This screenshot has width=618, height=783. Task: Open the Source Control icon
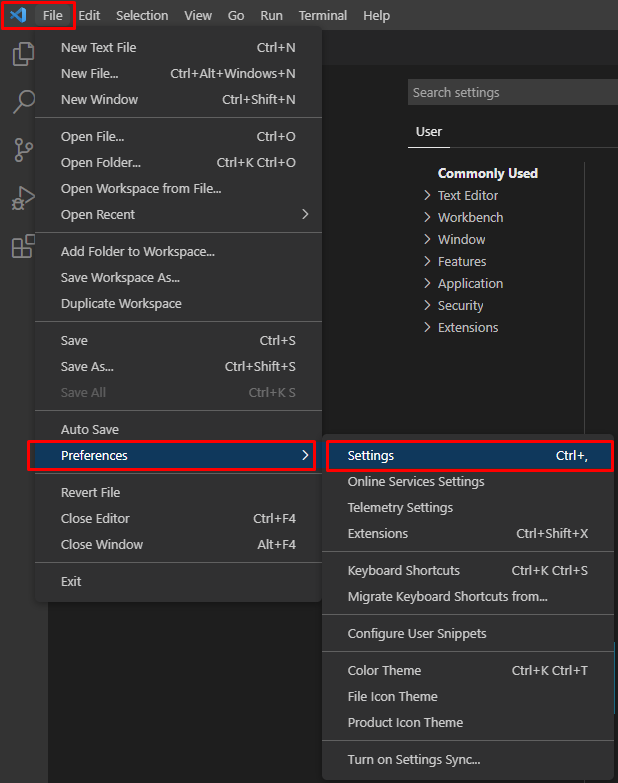[23, 150]
